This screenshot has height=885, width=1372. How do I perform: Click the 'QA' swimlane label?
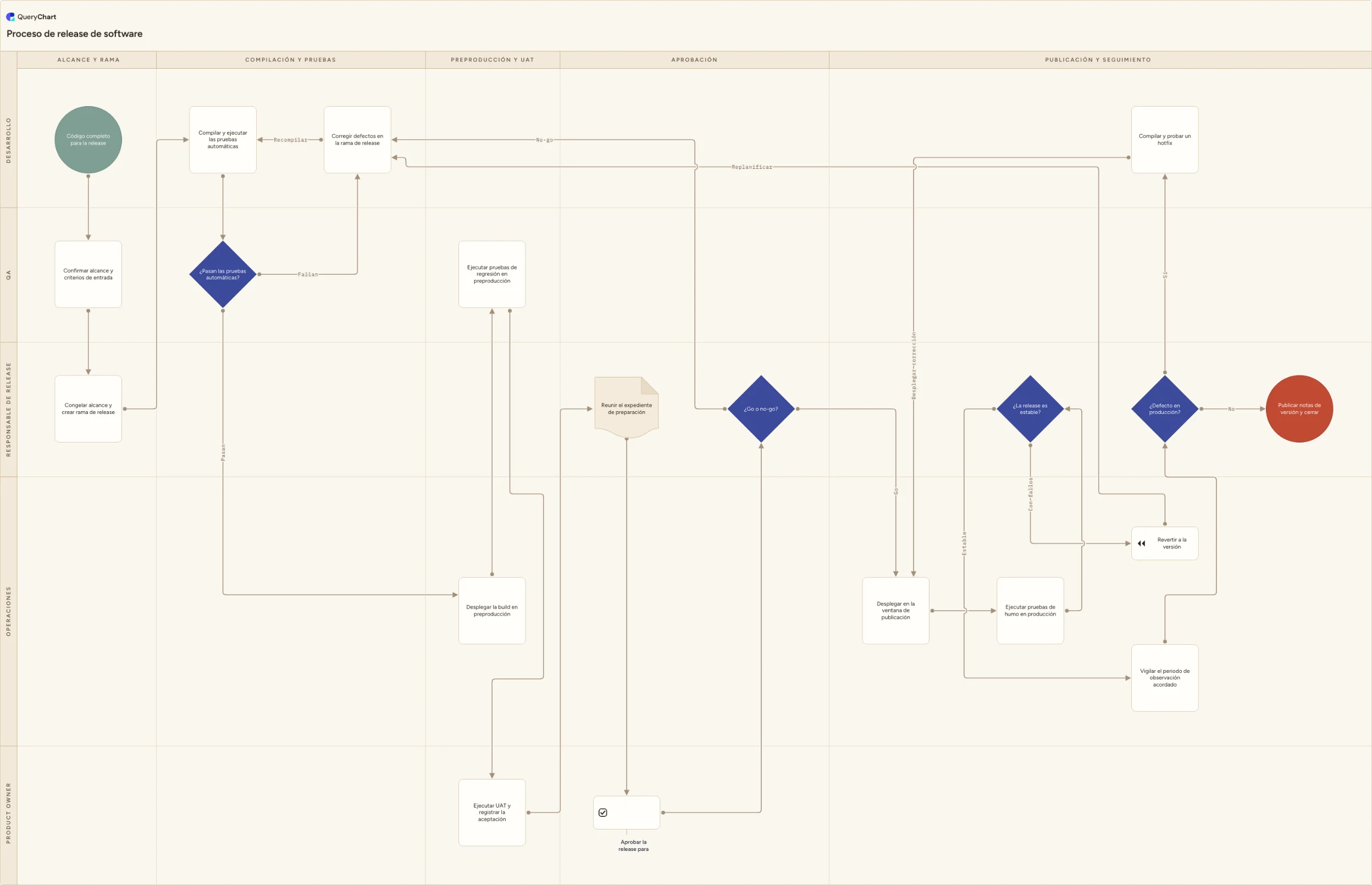pos(9,275)
